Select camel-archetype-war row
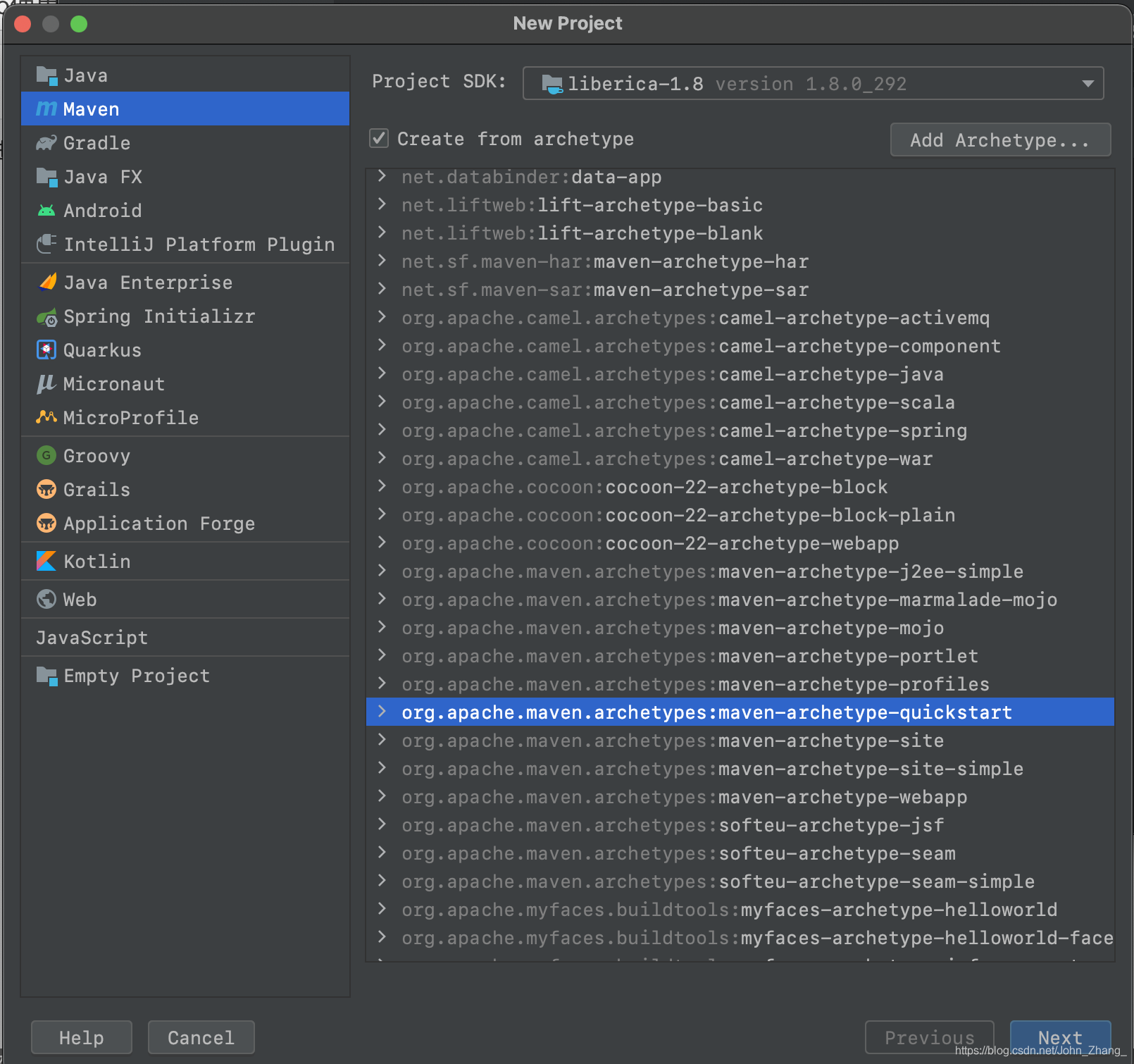1134x1064 pixels. (x=740, y=459)
